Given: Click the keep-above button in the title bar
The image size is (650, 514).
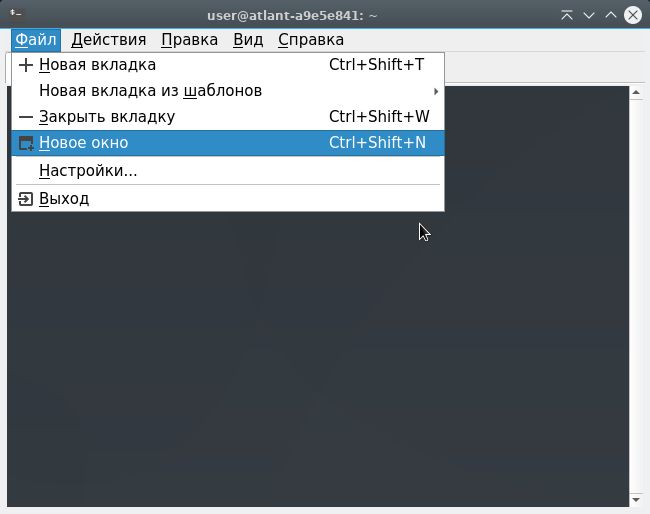Looking at the screenshot, I should 567,15.
